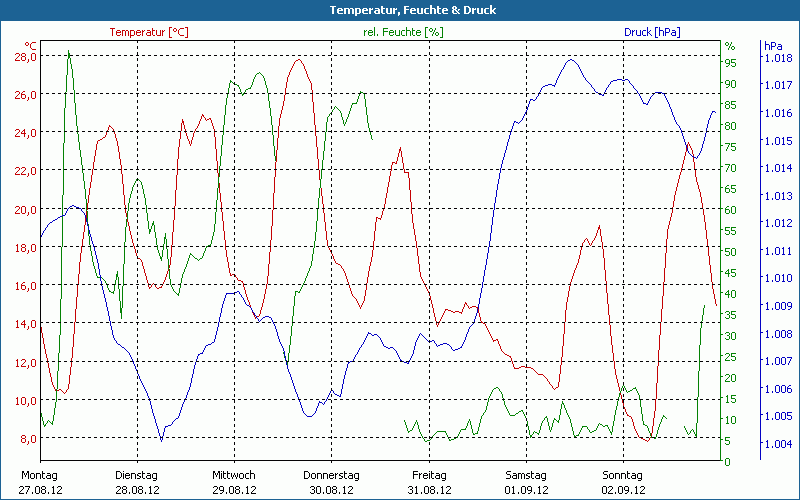This screenshot has width=800, height=500.
Task: Select the red 'Temperatur [°C]' legend label
Action: 149,32
